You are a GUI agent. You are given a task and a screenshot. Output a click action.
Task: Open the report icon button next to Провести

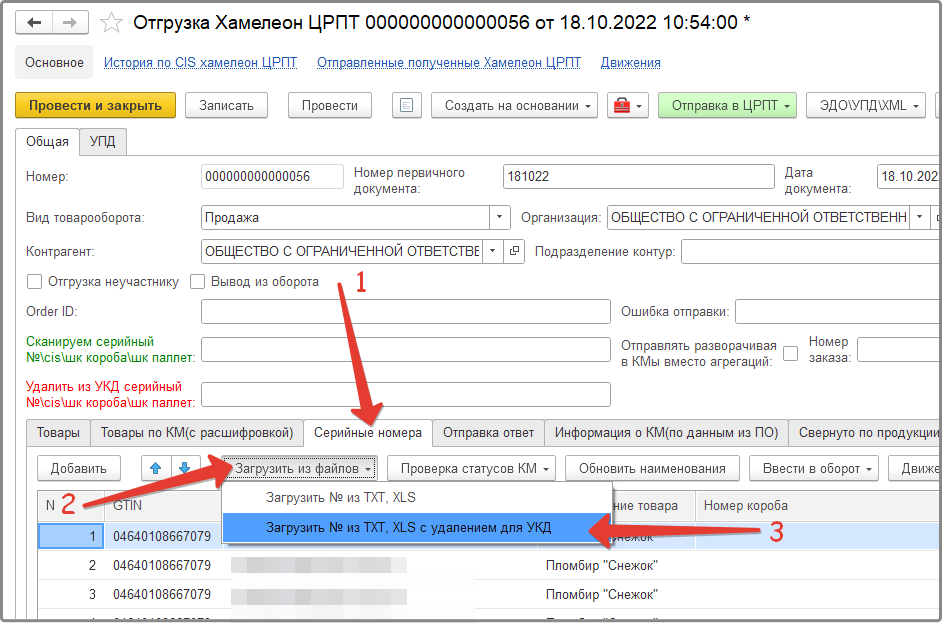point(407,106)
